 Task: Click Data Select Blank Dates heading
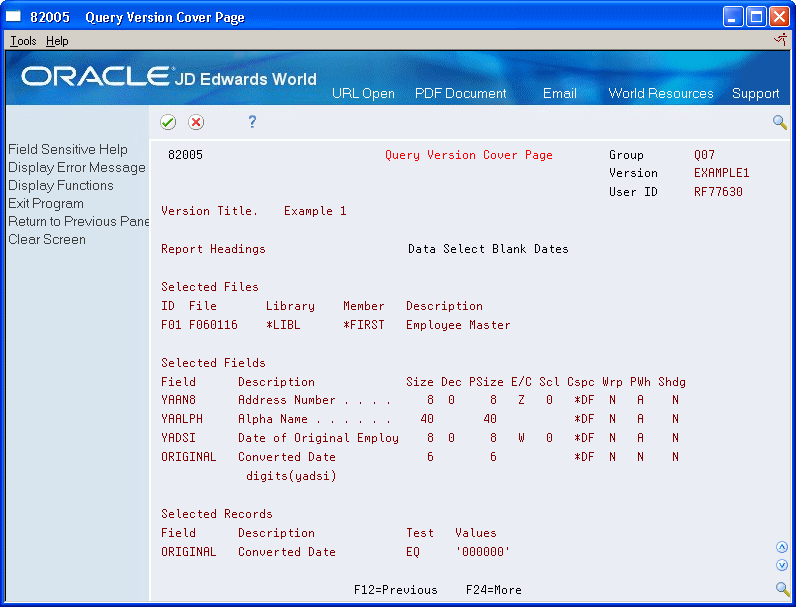488,249
